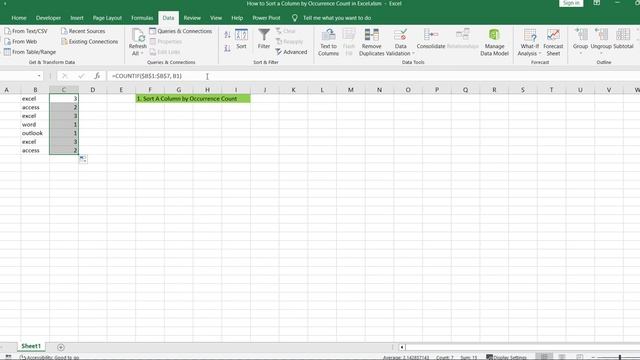Click cell with text 'outlook'

tap(35, 133)
